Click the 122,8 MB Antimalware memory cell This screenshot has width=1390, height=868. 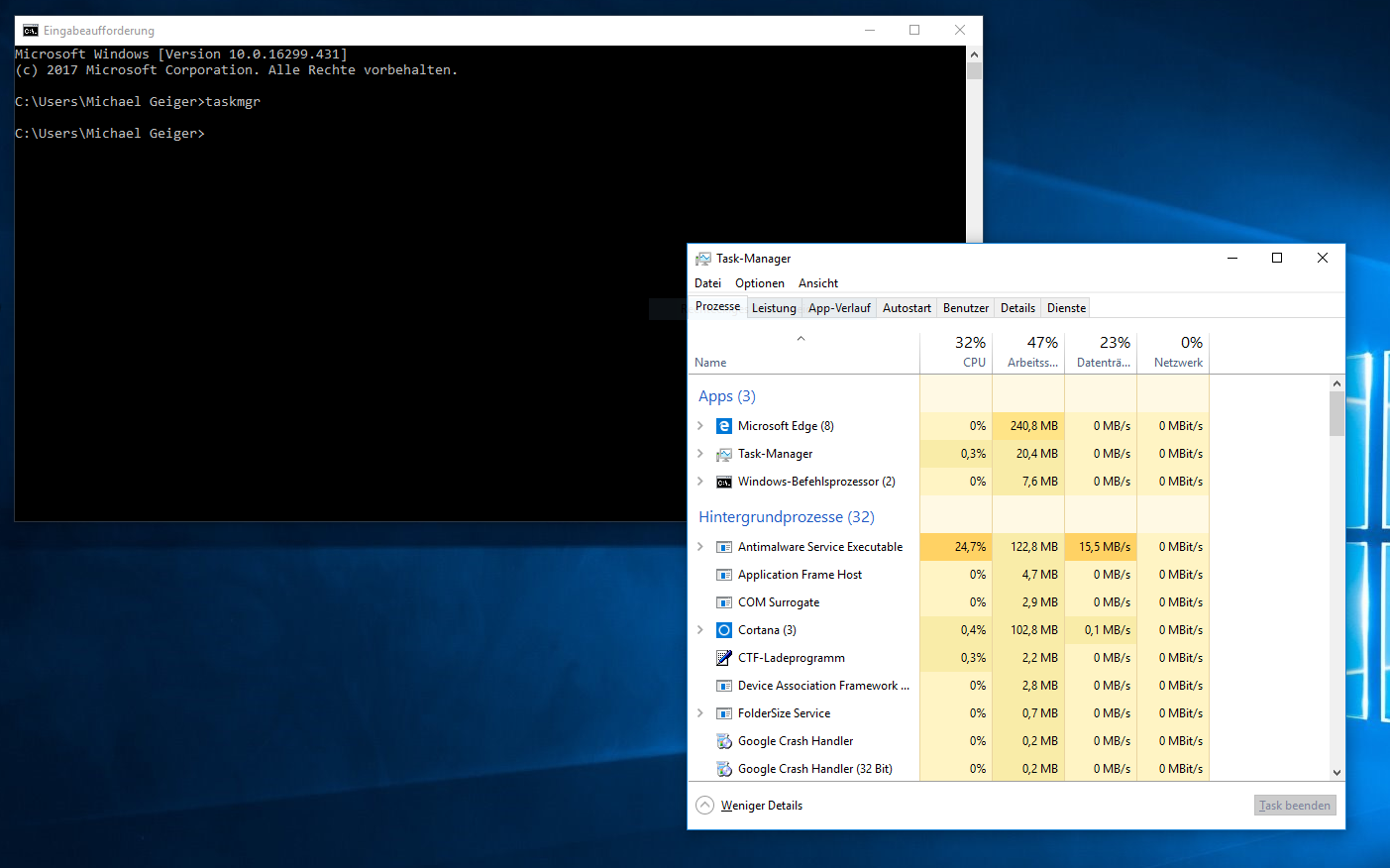(1028, 547)
